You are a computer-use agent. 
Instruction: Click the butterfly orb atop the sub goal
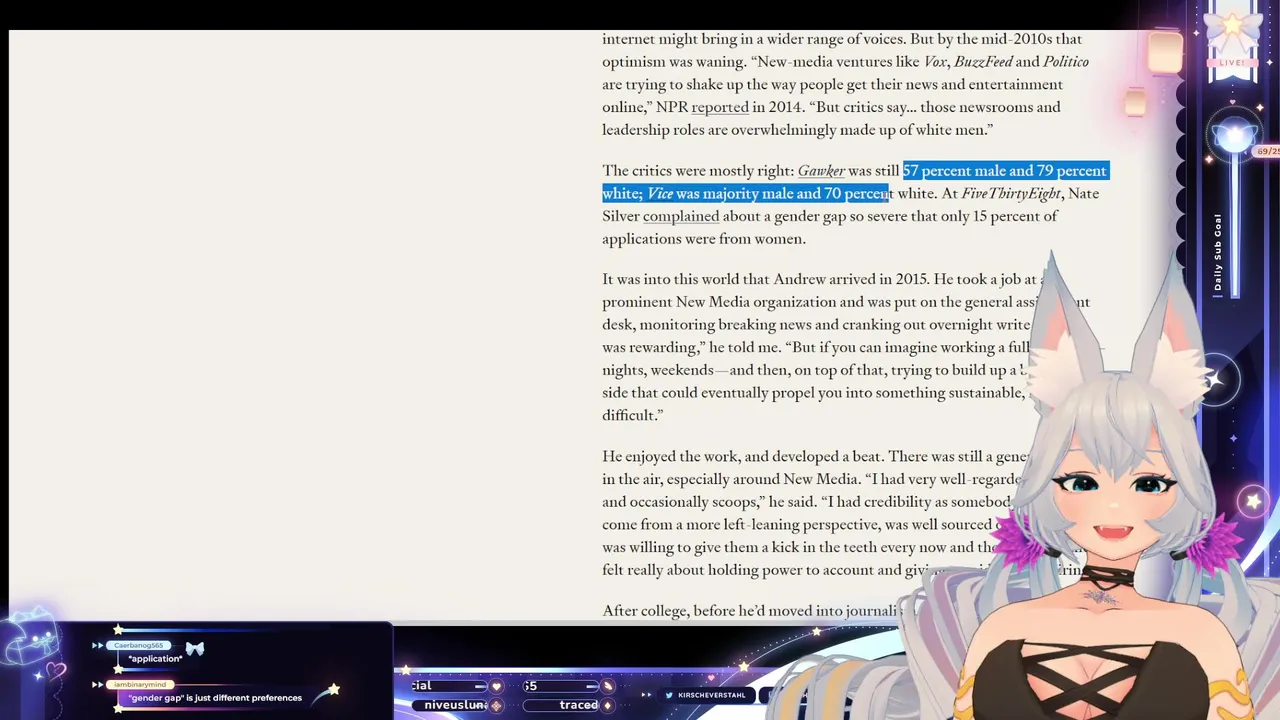tap(1233, 135)
